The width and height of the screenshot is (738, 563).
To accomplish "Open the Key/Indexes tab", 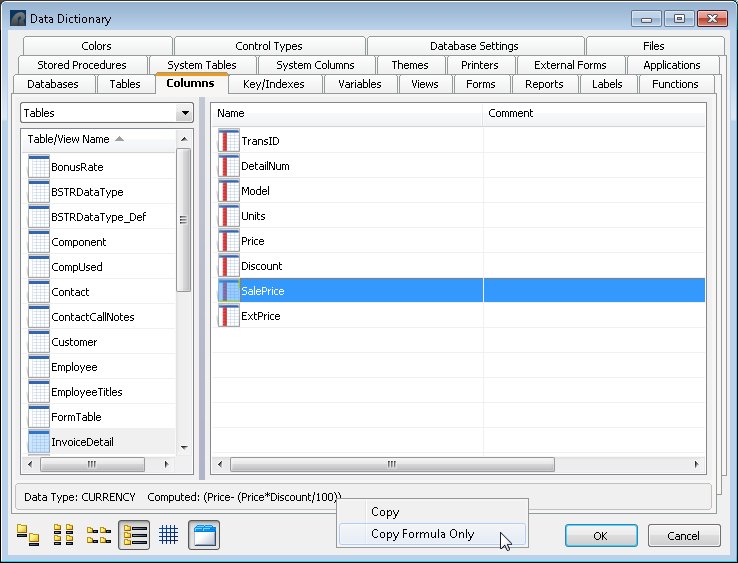I will point(274,84).
